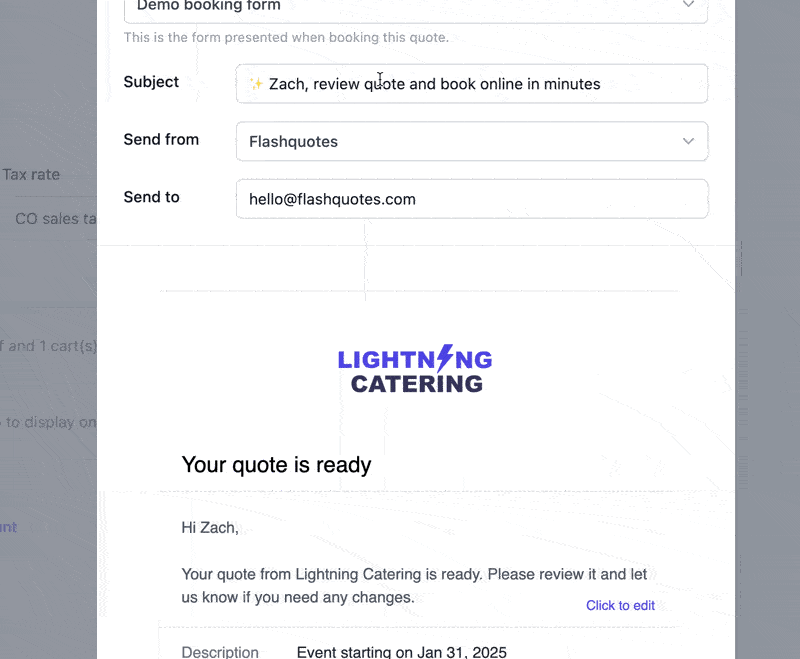Image resolution: width=800 pixels, height=659 pixels.
Task: Click the Your quote is ready heading
Action: (x=276, y=464)
